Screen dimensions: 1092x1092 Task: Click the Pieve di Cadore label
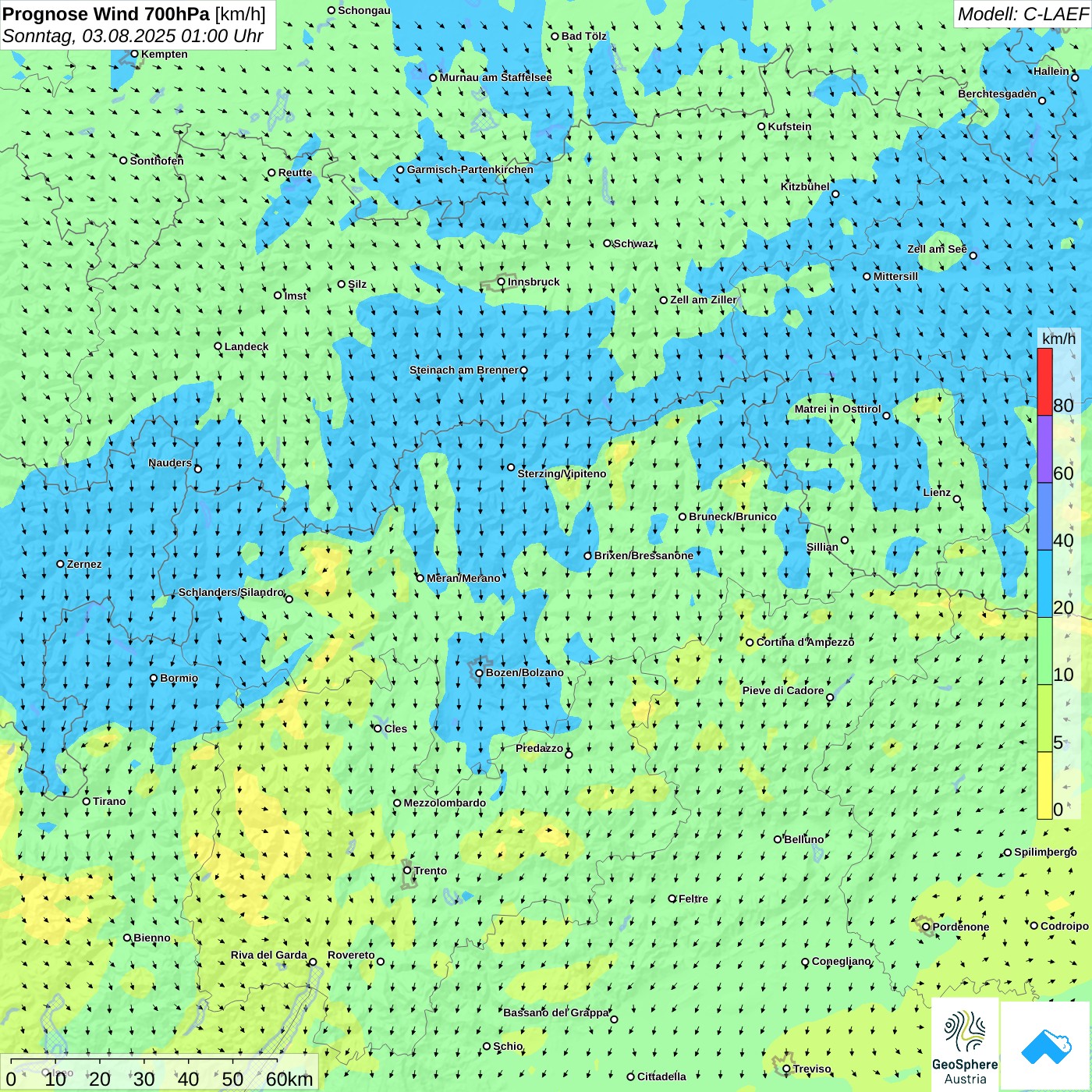[x=783, y=690]
